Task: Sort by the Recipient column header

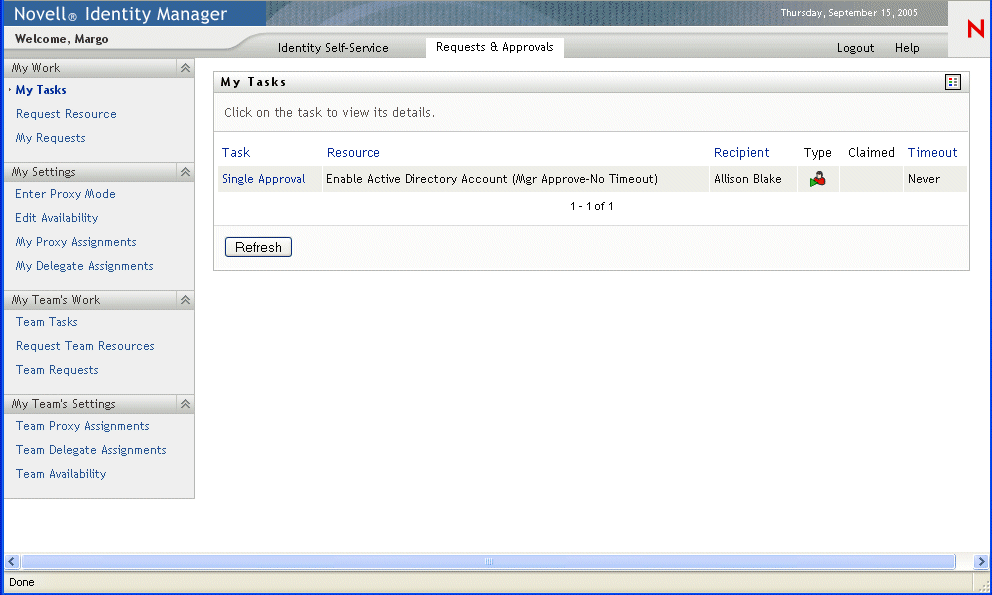Action: point(741,153)
